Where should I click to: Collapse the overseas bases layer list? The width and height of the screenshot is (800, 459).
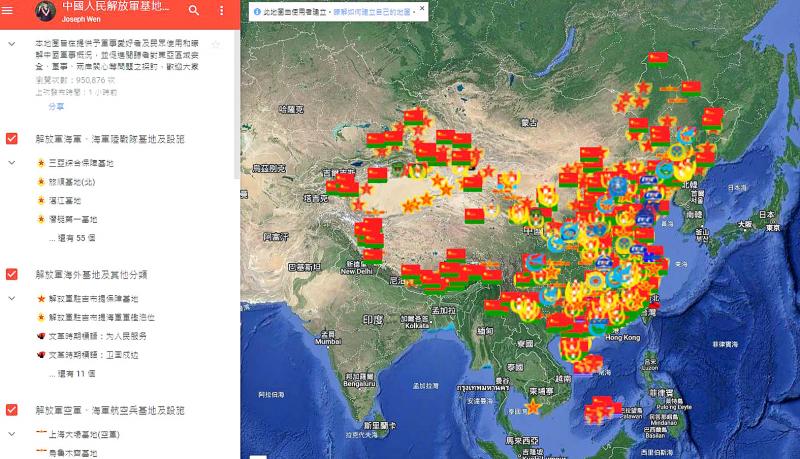(11, 298)
